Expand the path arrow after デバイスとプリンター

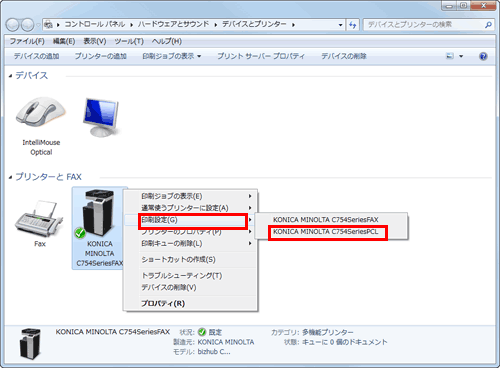tap(293, 25)
